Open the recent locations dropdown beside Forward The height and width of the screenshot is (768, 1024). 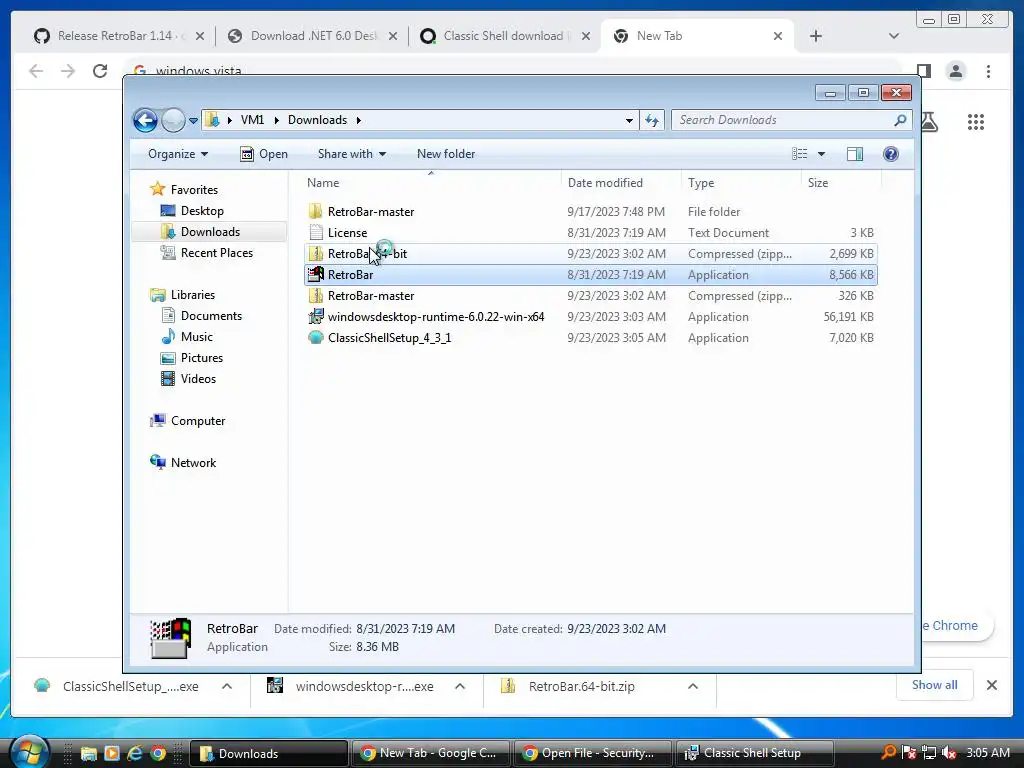(x=193, y=121)
